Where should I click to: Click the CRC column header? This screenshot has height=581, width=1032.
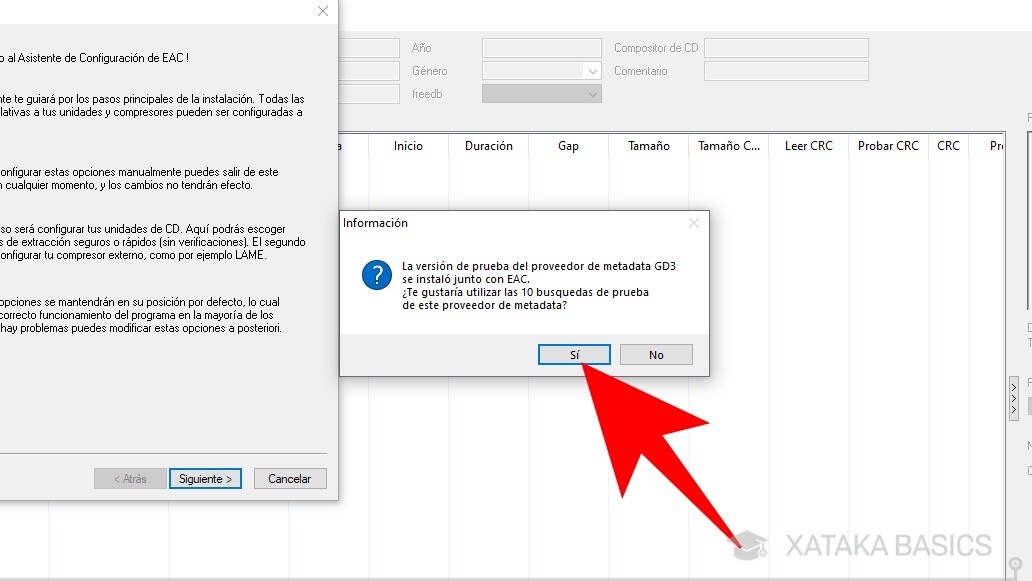[x=948, y=145]
